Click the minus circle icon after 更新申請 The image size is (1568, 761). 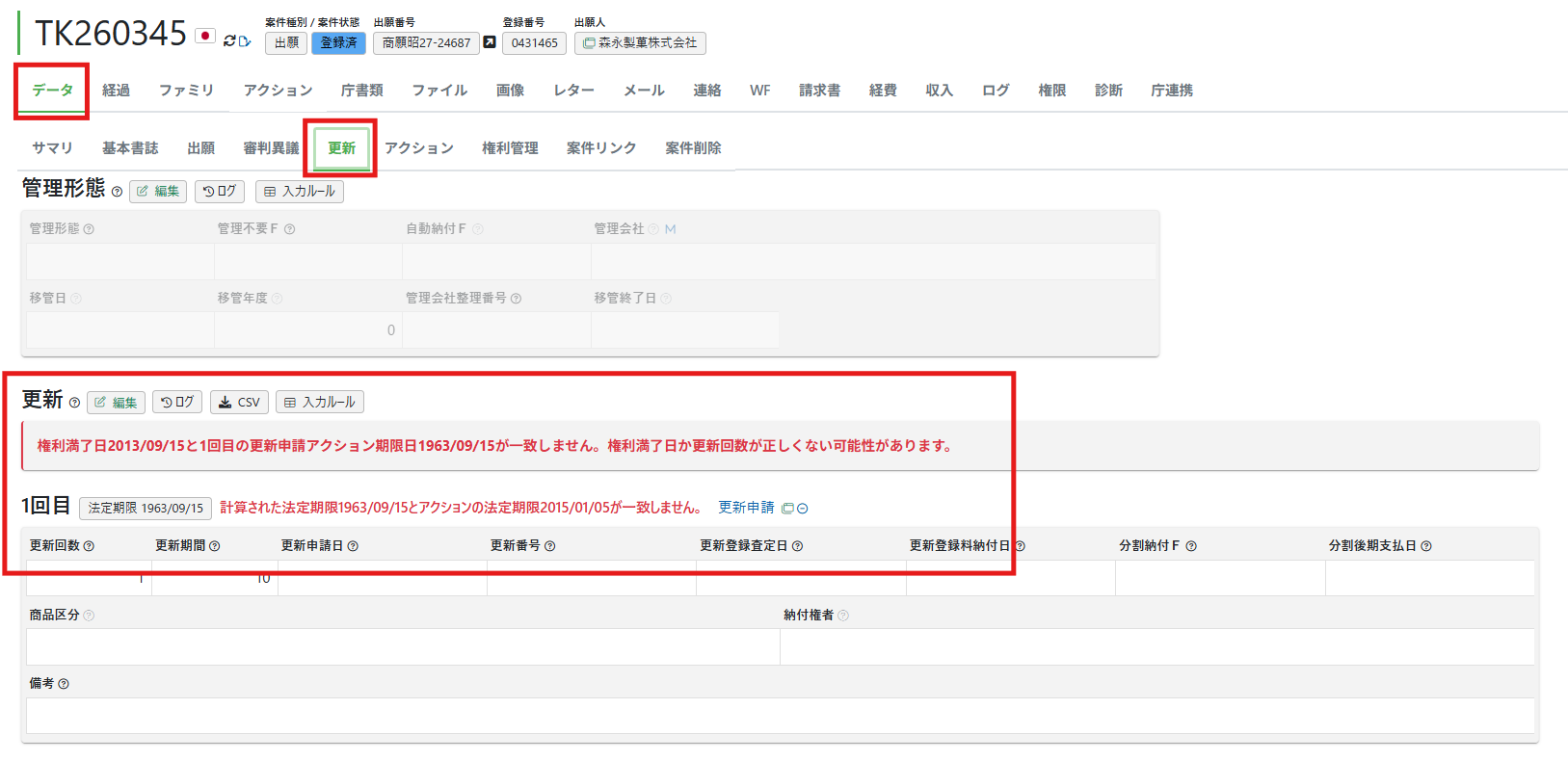pyautogui.click(x=802, y=509)
